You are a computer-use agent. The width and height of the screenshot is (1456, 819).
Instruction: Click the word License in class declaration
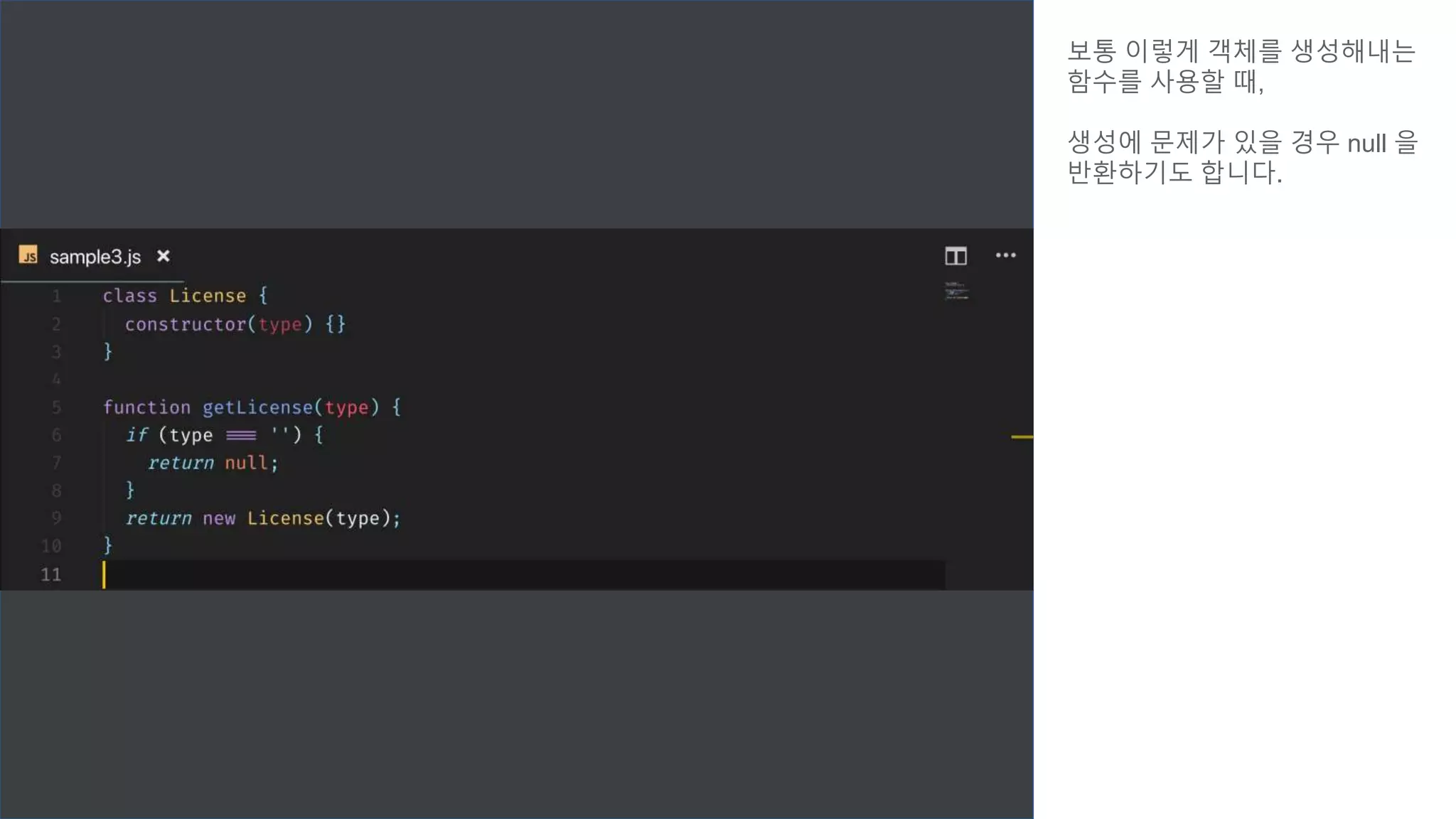(208, 296)
